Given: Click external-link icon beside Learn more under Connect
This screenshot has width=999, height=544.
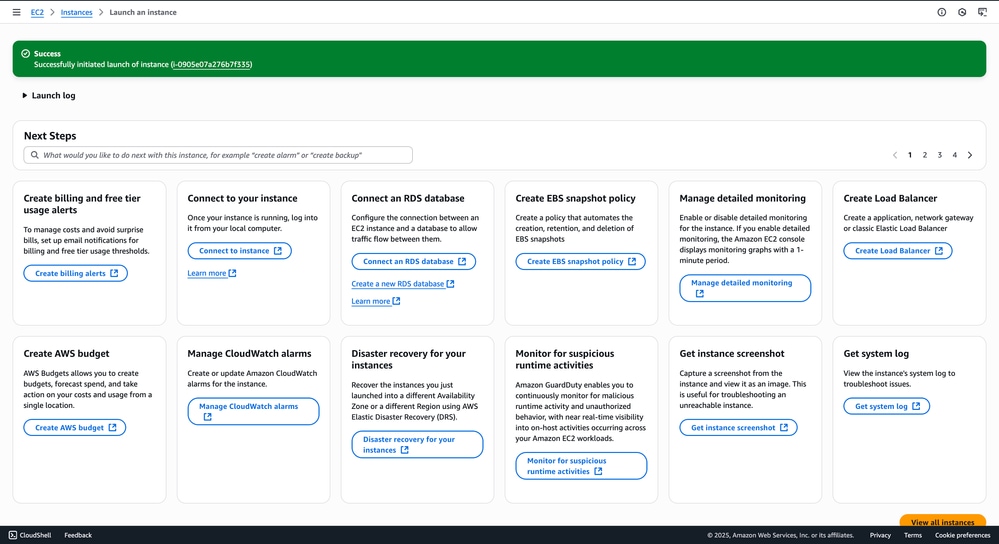Looking at the screenshot, I should pos(233,273).
